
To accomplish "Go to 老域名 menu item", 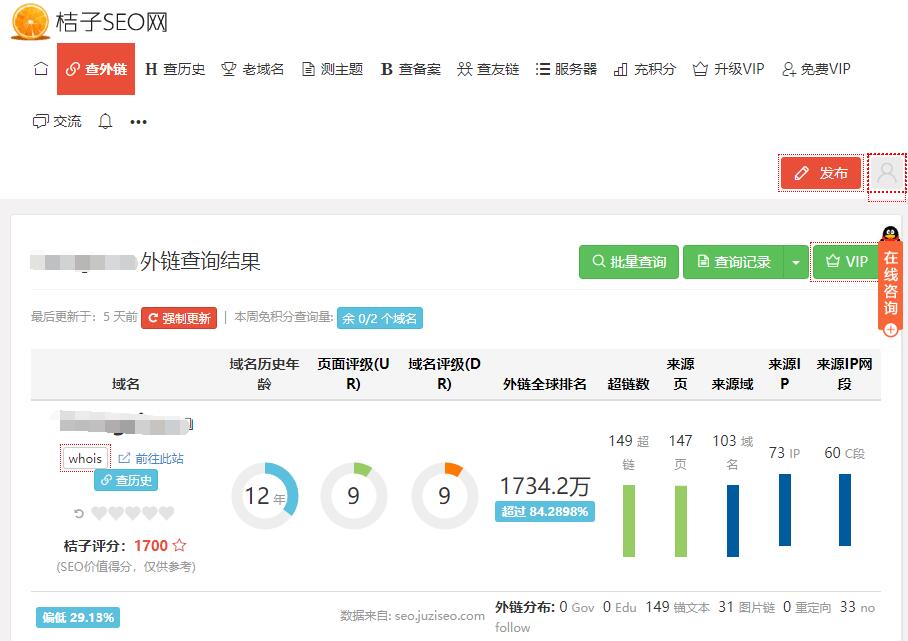I will tap(252, 69).
